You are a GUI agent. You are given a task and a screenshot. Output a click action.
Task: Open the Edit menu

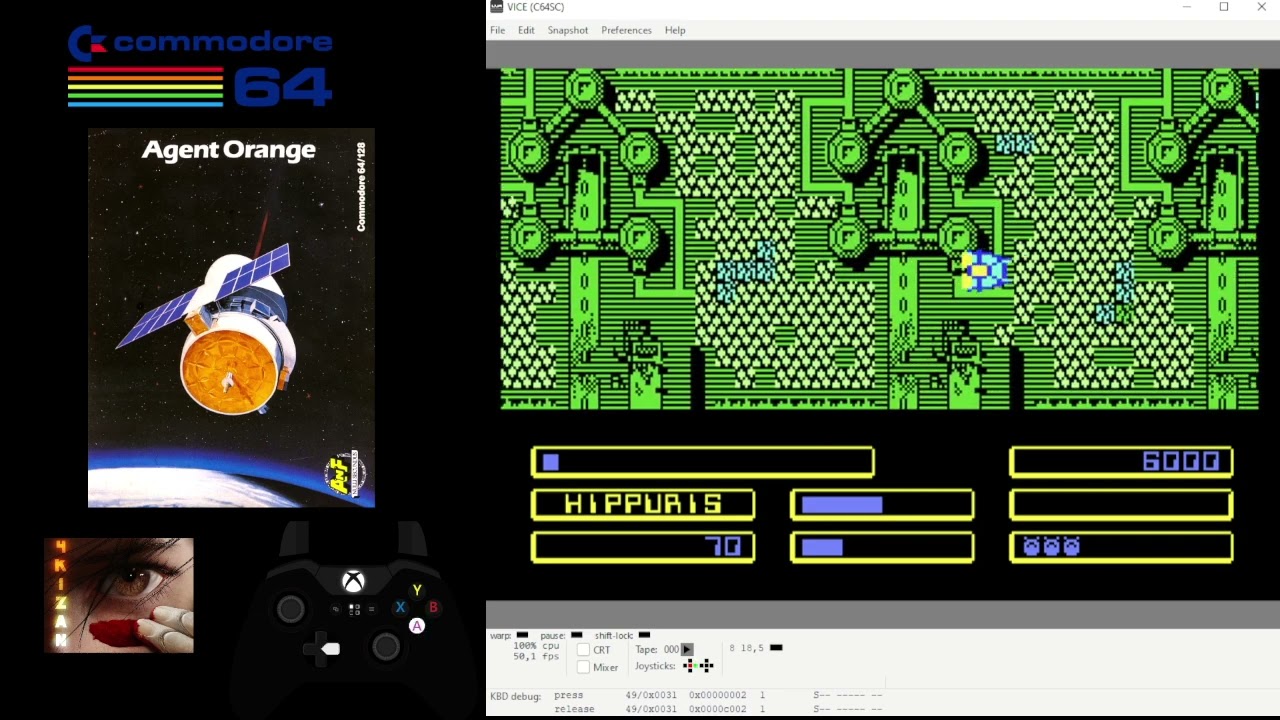526,30
